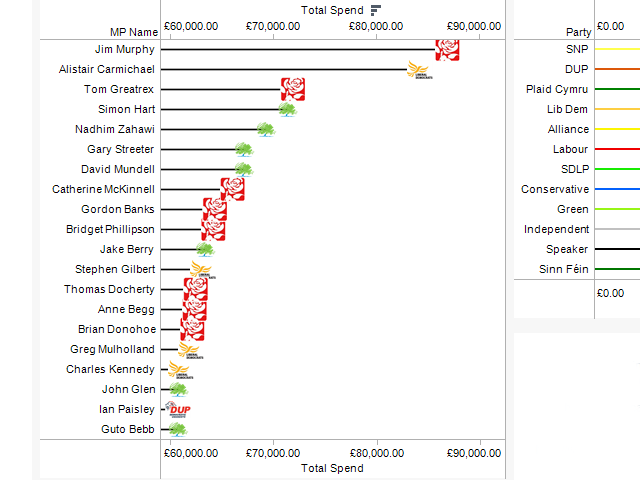Select the Labour red bar in party chart
Image resolution: width=640 pixels, height=480 pixels.
(617, 149)
